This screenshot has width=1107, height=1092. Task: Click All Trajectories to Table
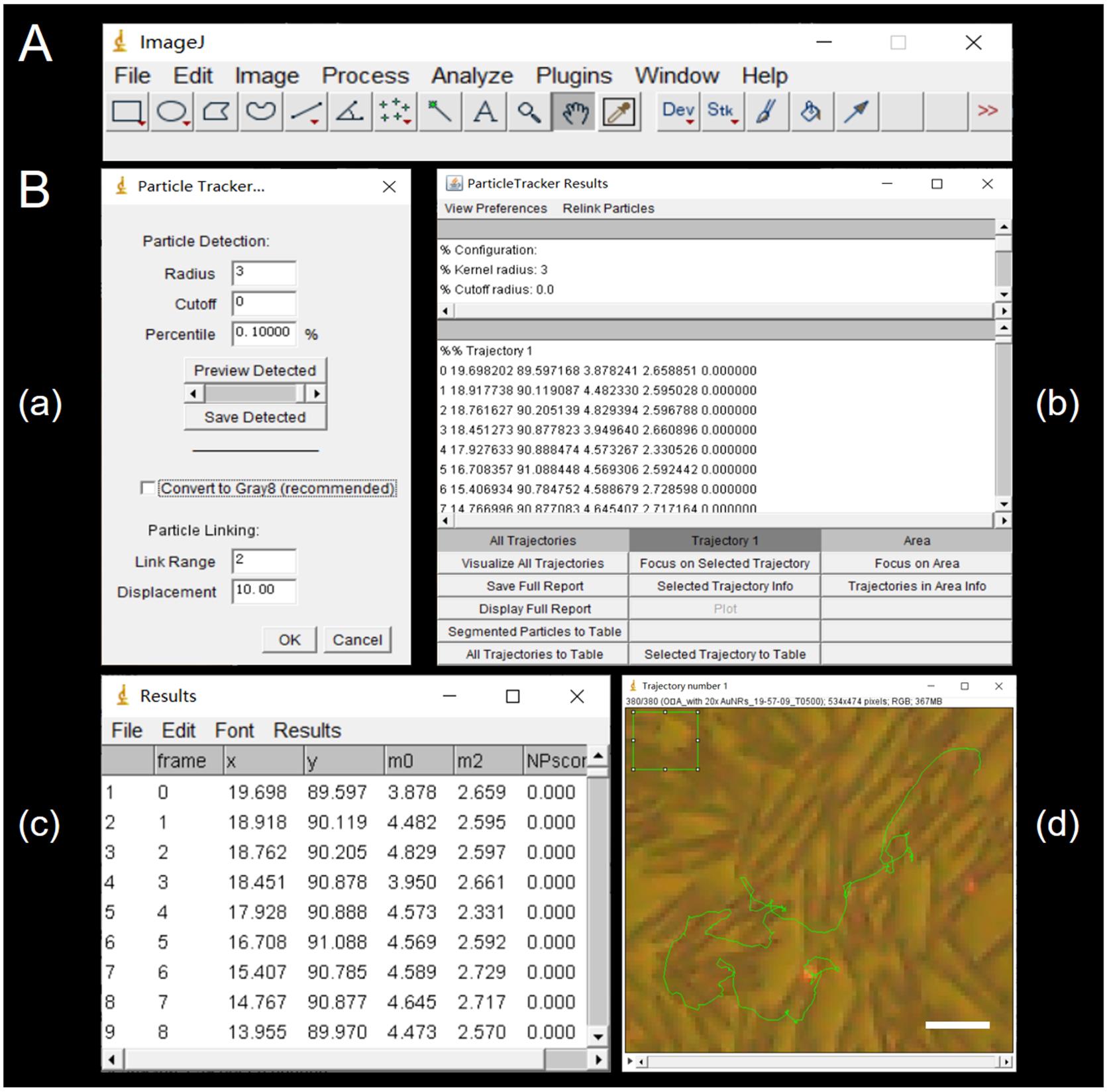pos(533,654)
